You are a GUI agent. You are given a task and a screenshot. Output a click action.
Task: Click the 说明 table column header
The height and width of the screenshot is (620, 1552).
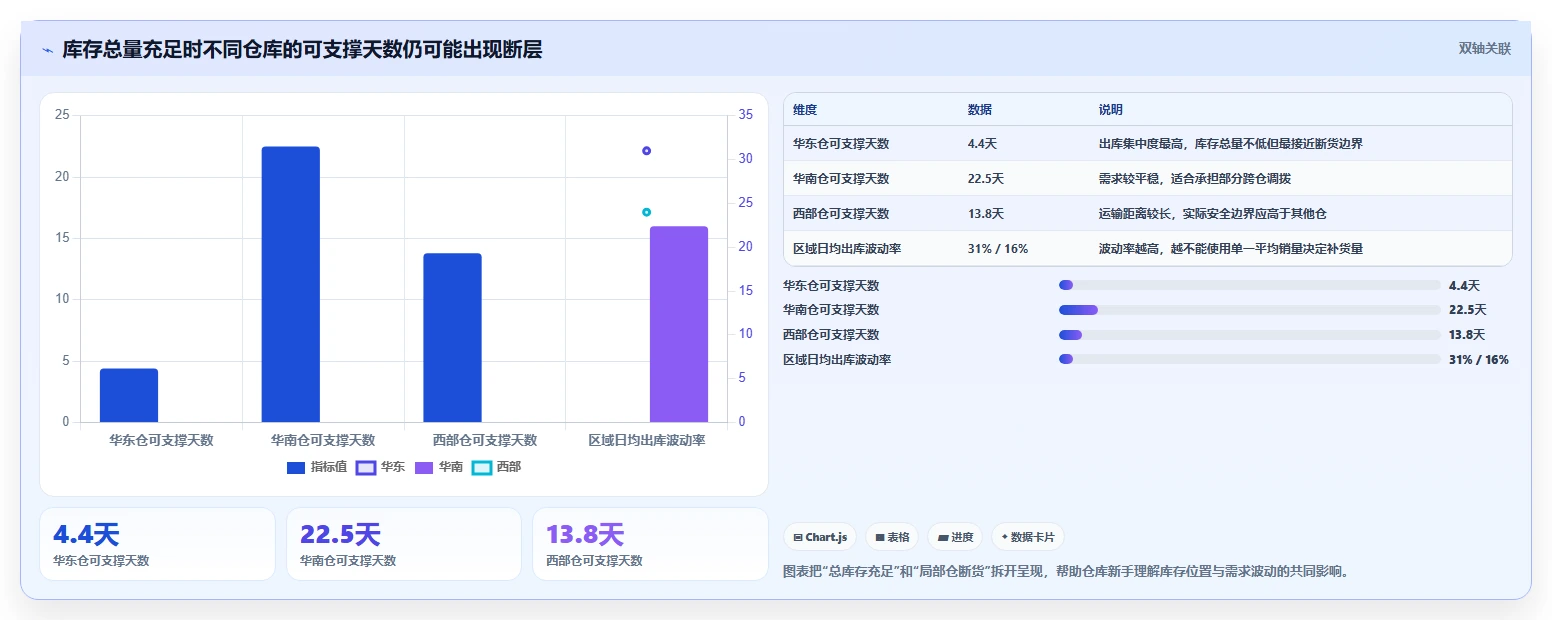(1110, 110)
